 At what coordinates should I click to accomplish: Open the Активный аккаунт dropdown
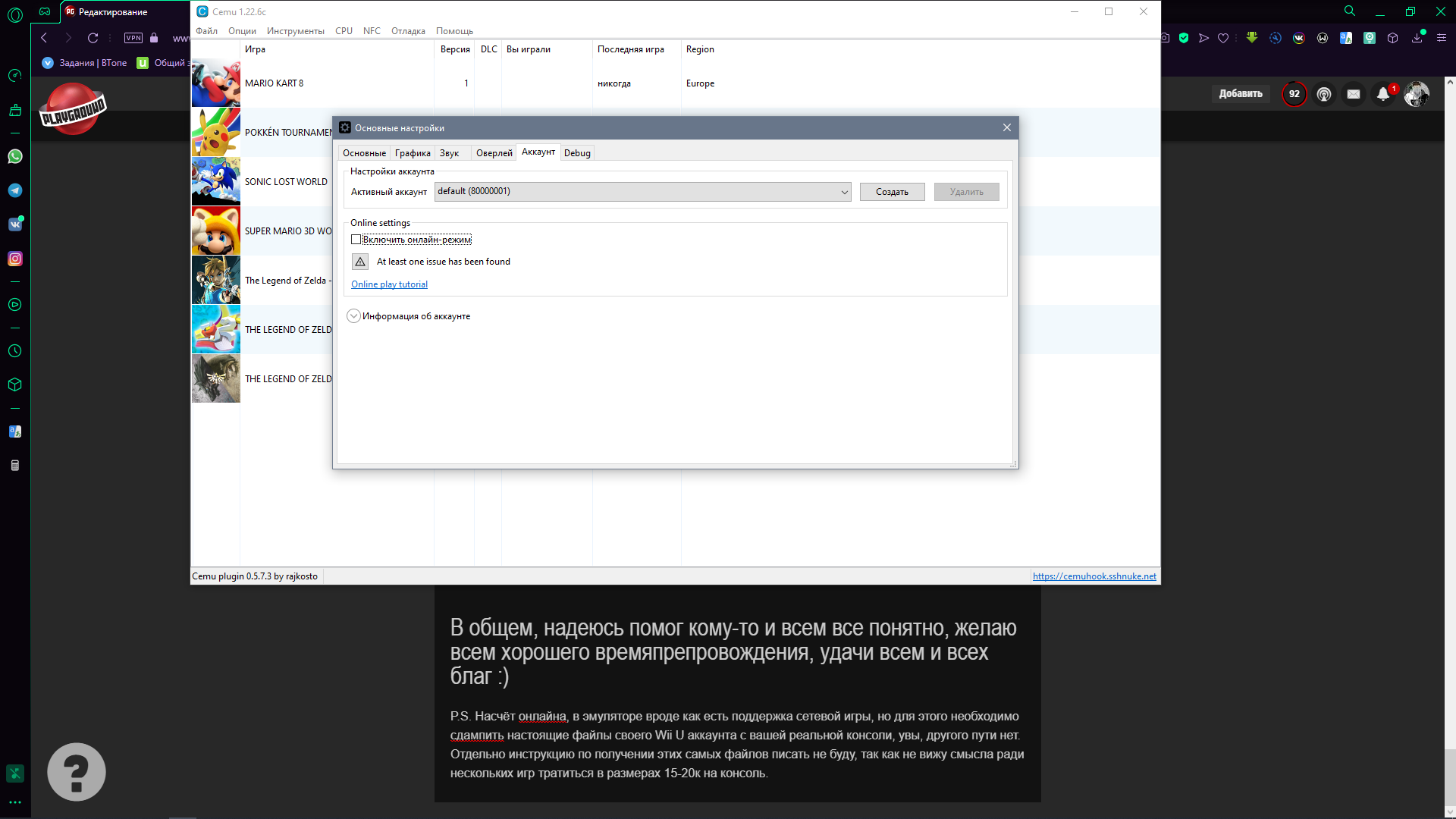[x=642, y=192]
